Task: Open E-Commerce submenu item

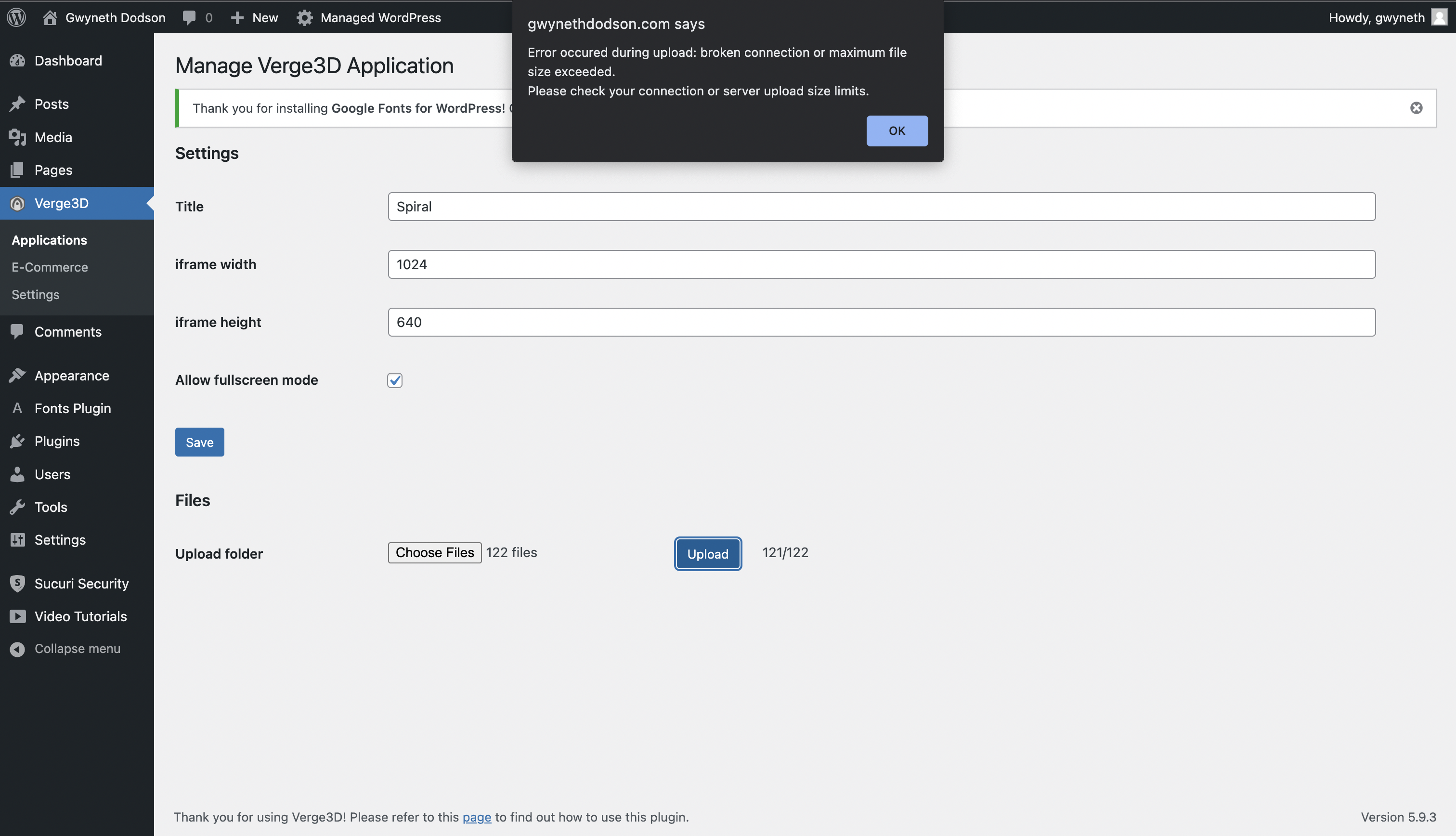Action: [50, 267]
